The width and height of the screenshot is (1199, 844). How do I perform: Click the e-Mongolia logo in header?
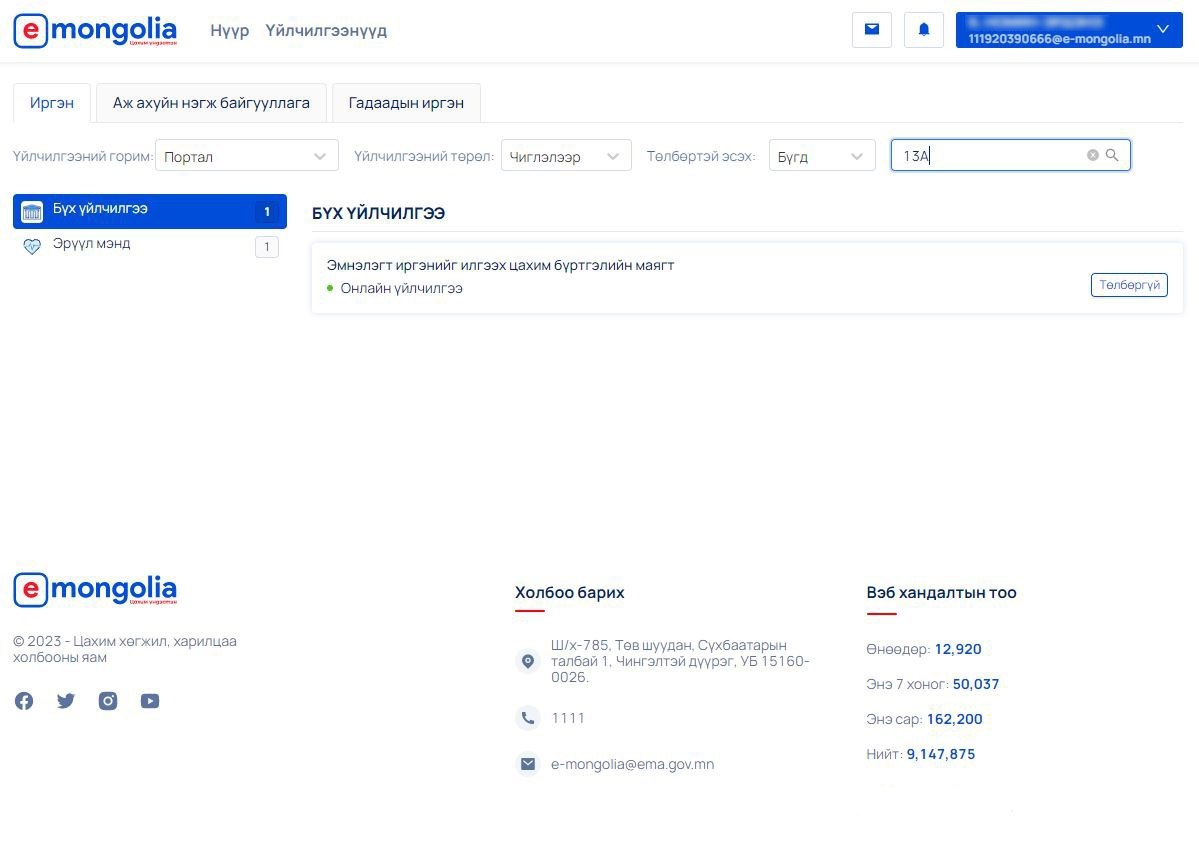tap(95, 31)
